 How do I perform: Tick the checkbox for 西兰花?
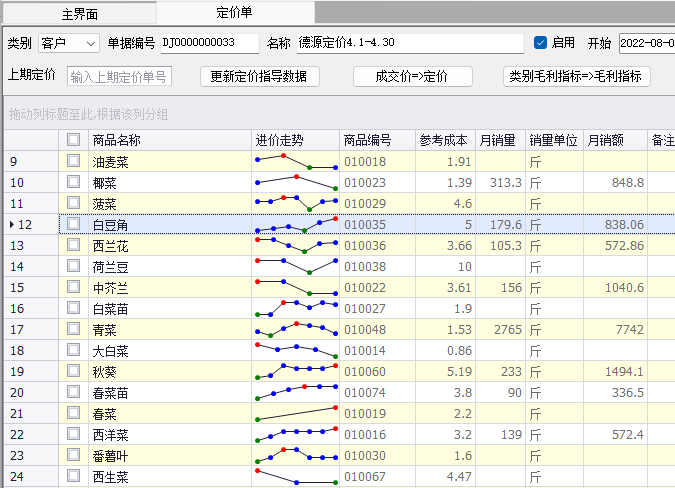(x=74, y=245)
